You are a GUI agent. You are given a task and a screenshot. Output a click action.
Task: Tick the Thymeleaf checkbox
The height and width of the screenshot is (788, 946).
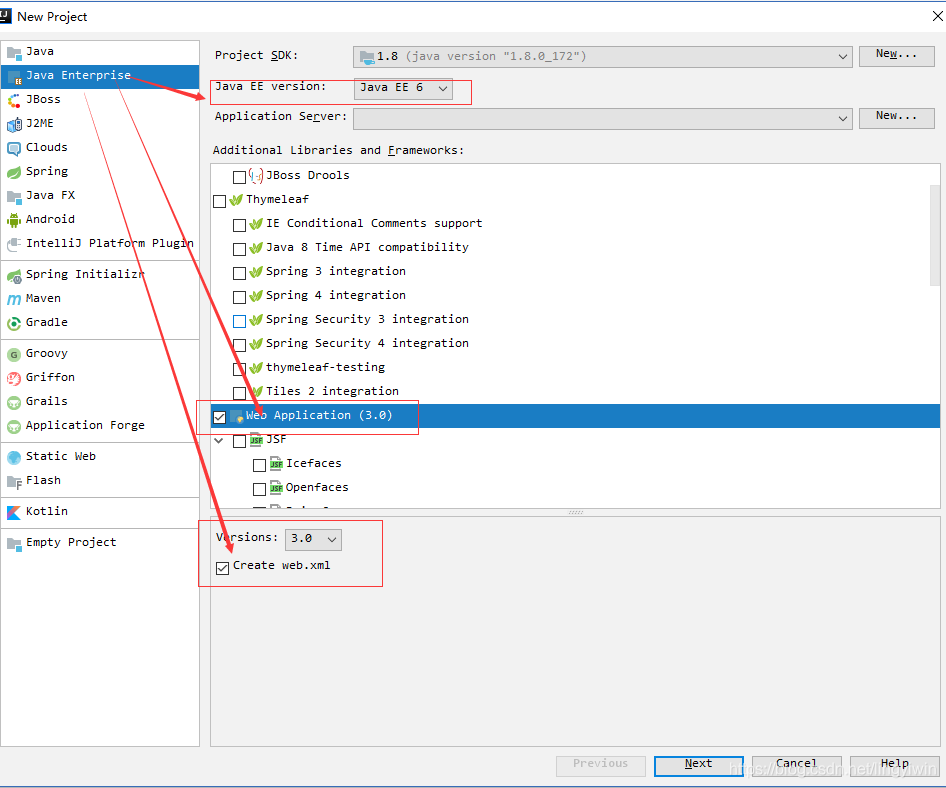(220, 201)
